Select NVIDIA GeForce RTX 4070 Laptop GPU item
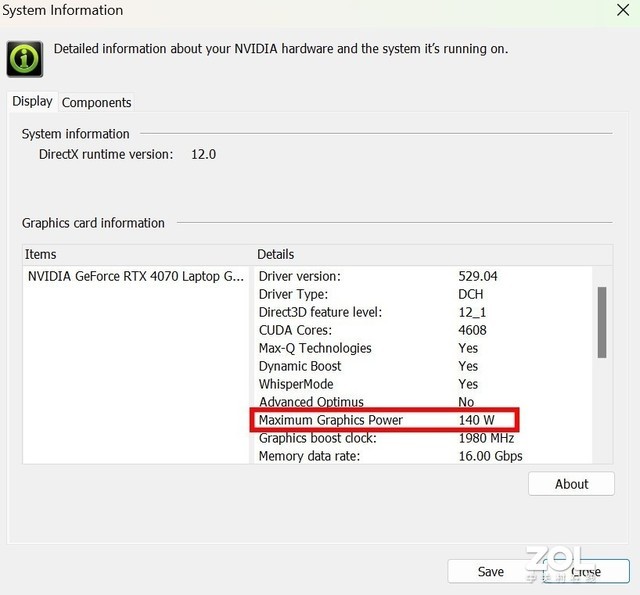The image size is (640, 595). [135, 276]
